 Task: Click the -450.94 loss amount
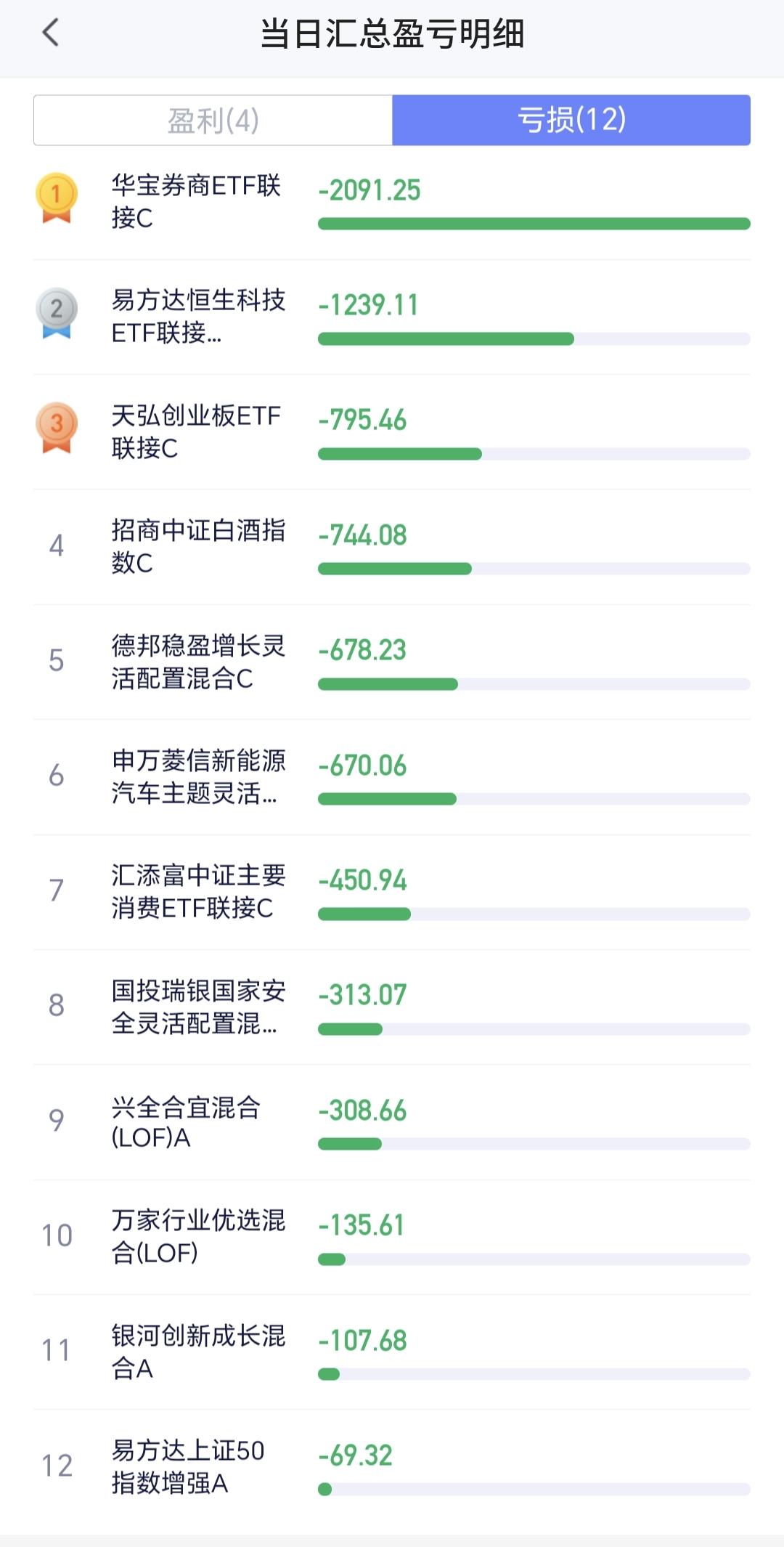tap(363, 880)
